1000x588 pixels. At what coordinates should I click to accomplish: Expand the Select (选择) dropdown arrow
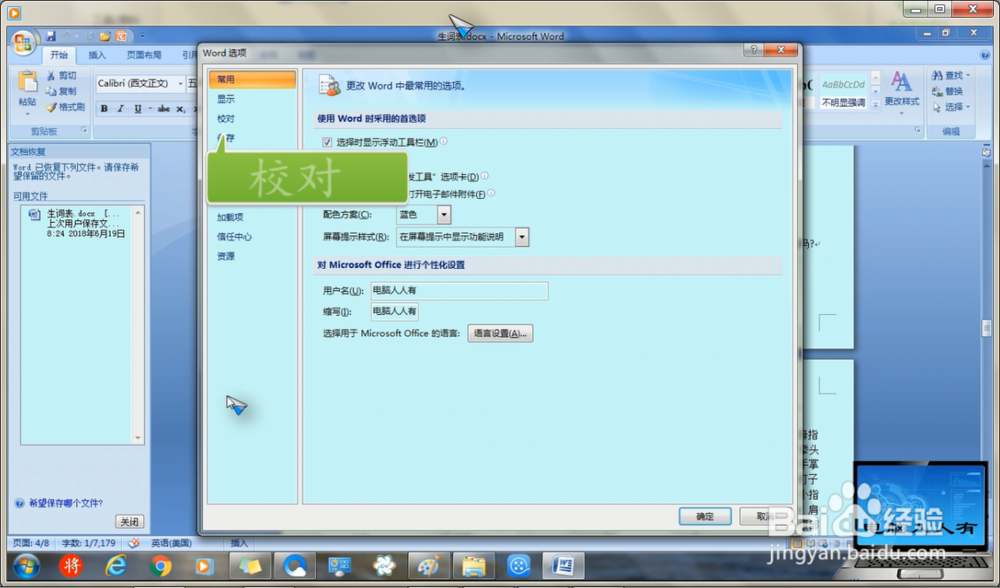click(968, 107)
